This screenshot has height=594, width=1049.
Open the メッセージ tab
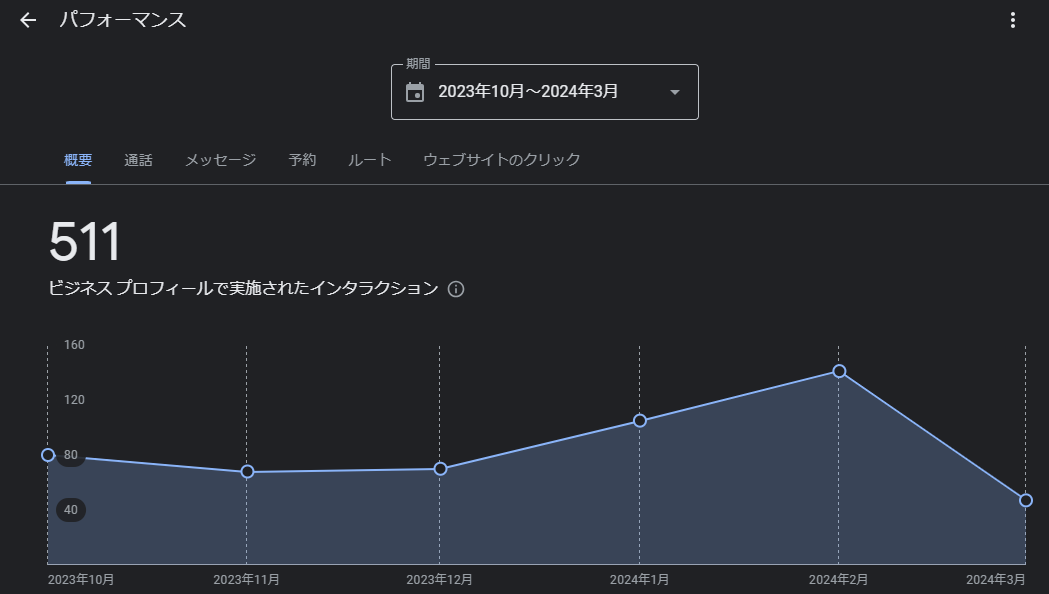pyautogui.click(x=220, y=160)
